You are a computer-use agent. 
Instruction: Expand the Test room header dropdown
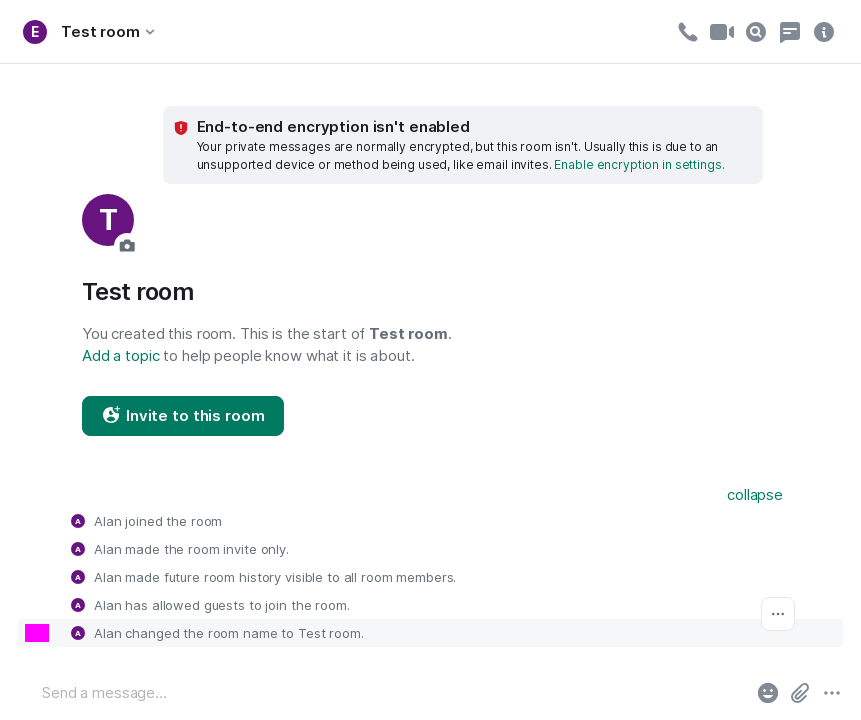click(150, 32)
